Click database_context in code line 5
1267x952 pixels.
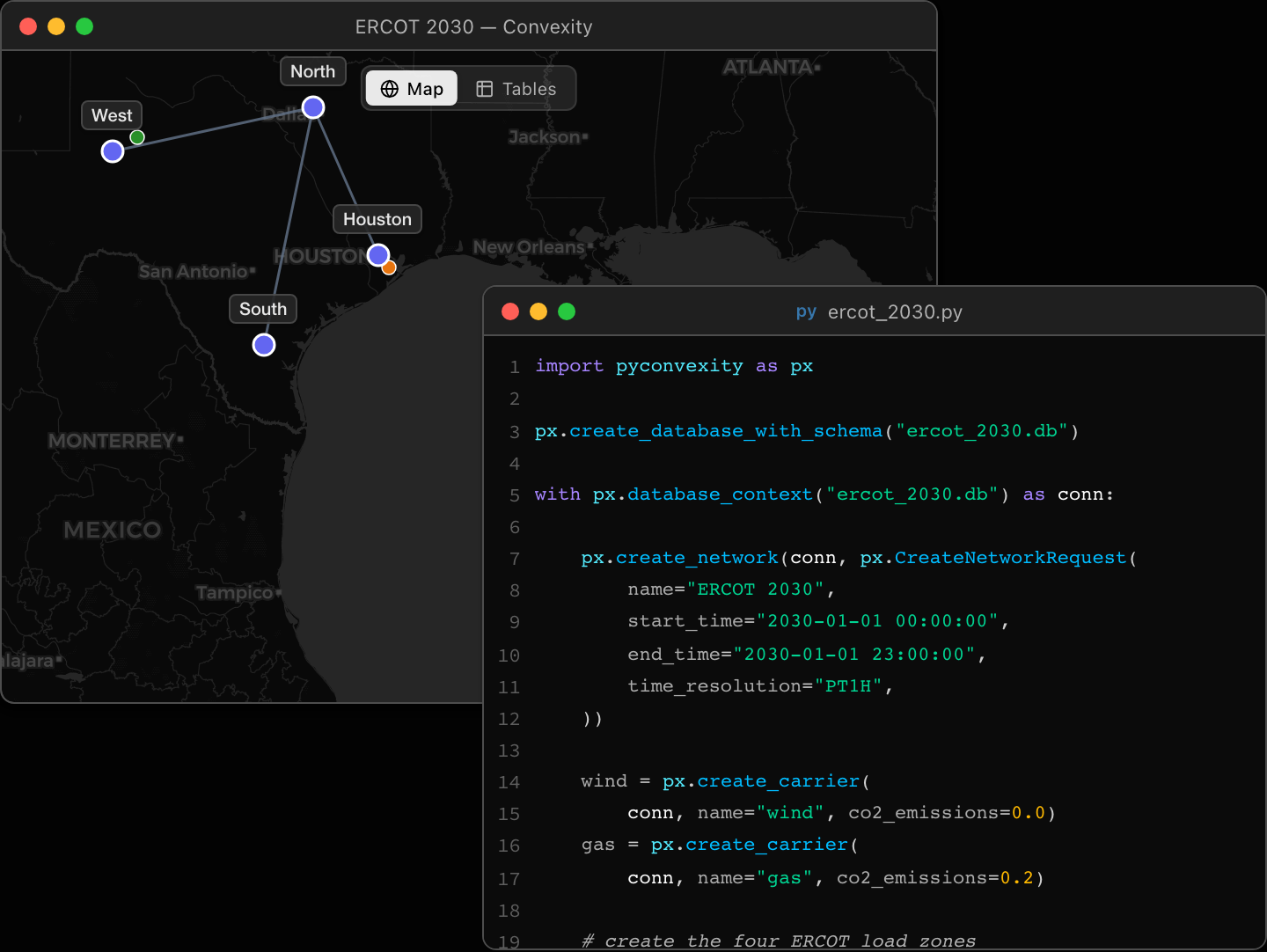pos(721,494)
